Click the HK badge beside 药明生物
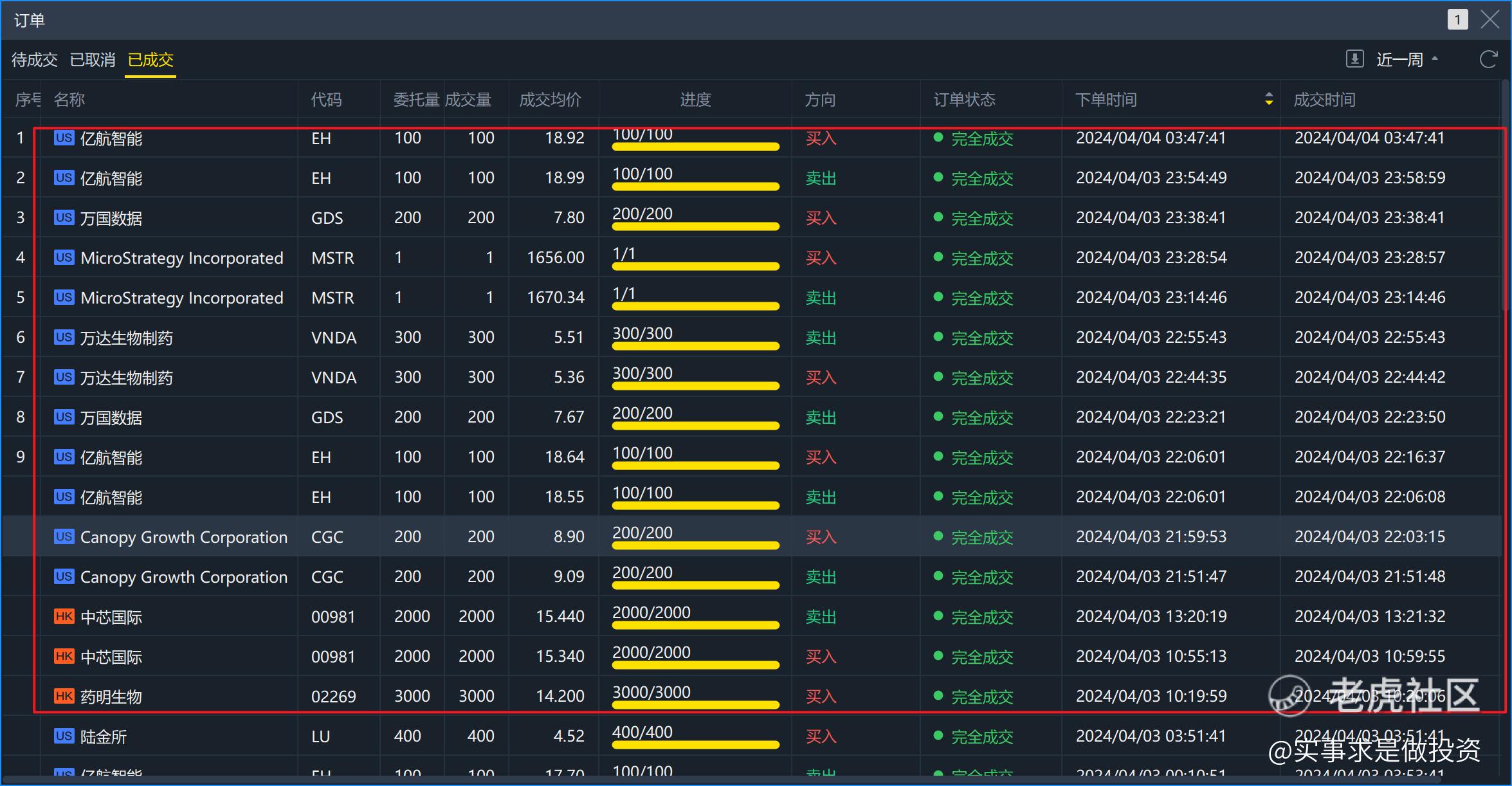This screenshot has height=786, width=1512. click(x=64, y=696)
